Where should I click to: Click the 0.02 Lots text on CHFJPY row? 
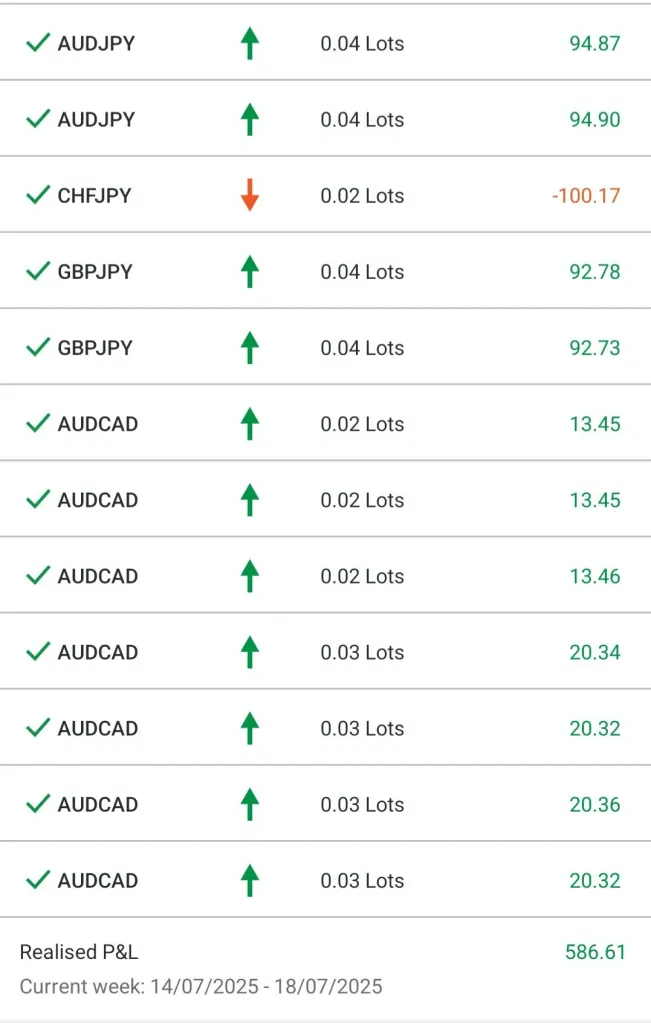(x=362, y=196)
